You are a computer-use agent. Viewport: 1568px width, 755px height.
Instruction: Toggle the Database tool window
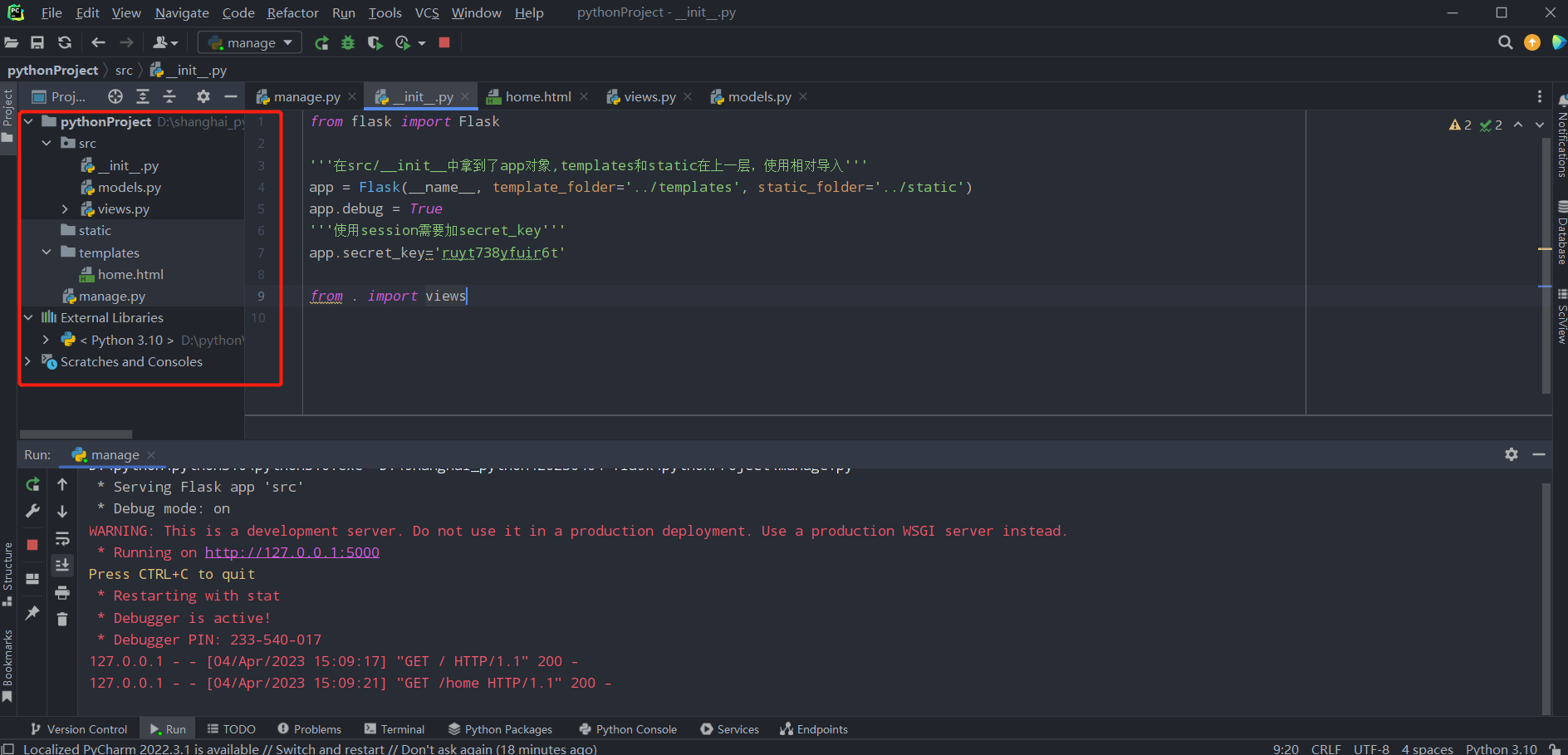(x=1561, y=233)
